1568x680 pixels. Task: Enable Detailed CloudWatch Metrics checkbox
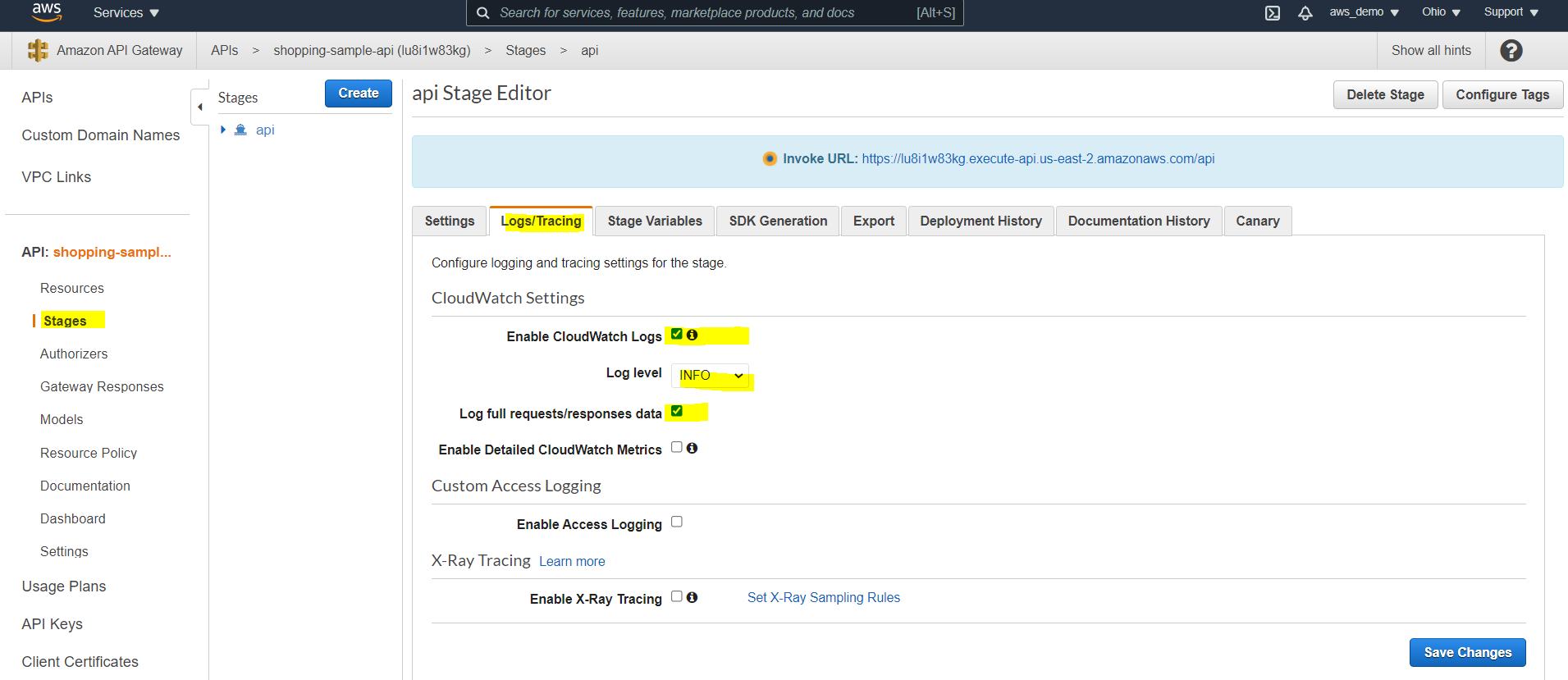pos(677,447)
